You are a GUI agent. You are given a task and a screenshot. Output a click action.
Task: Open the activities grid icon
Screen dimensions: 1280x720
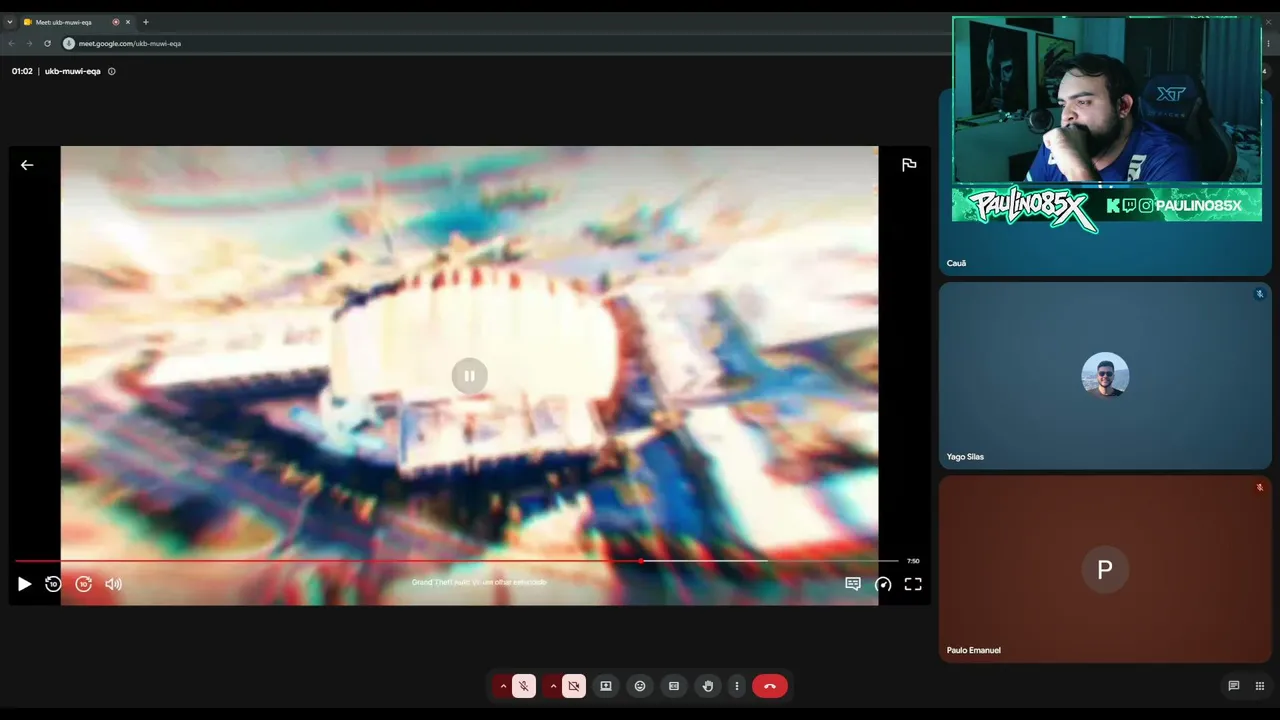tap(1260, 686)
